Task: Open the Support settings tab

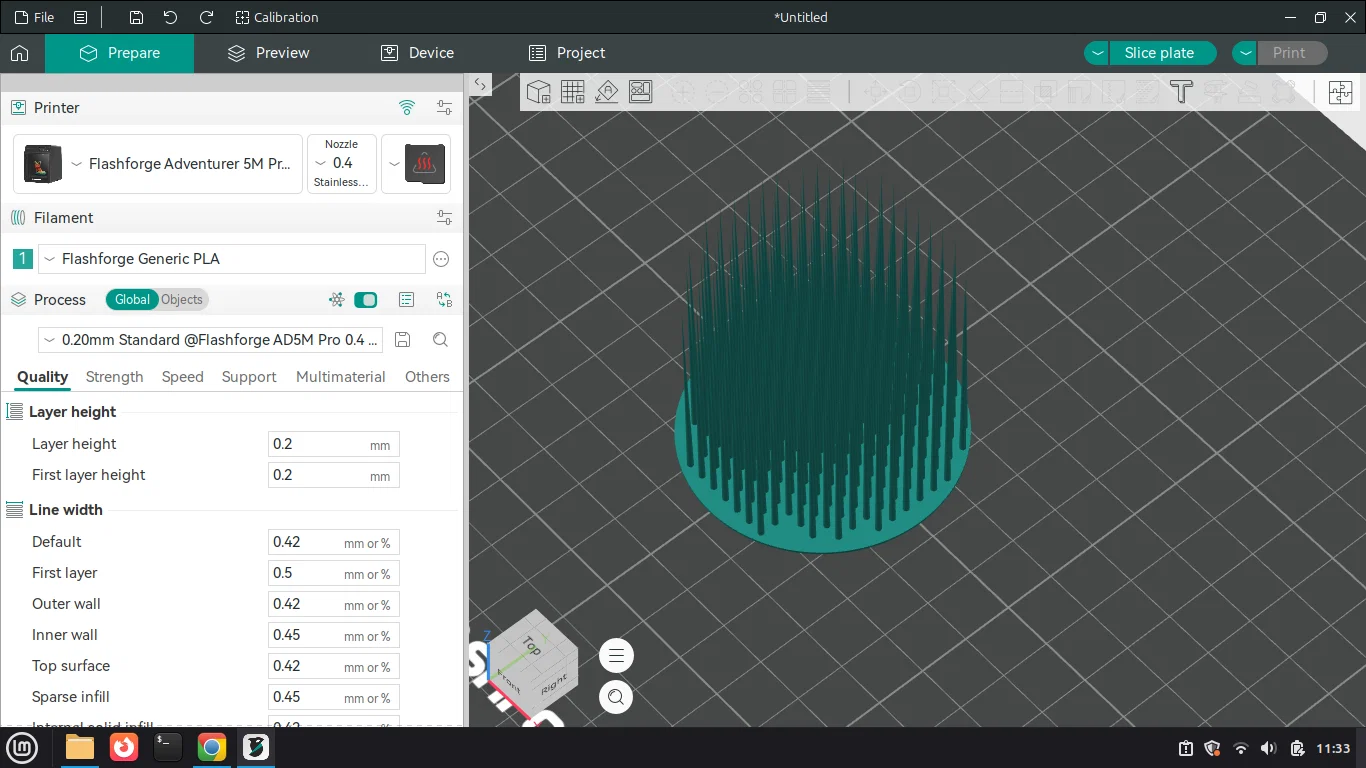Action: [249, 377]
